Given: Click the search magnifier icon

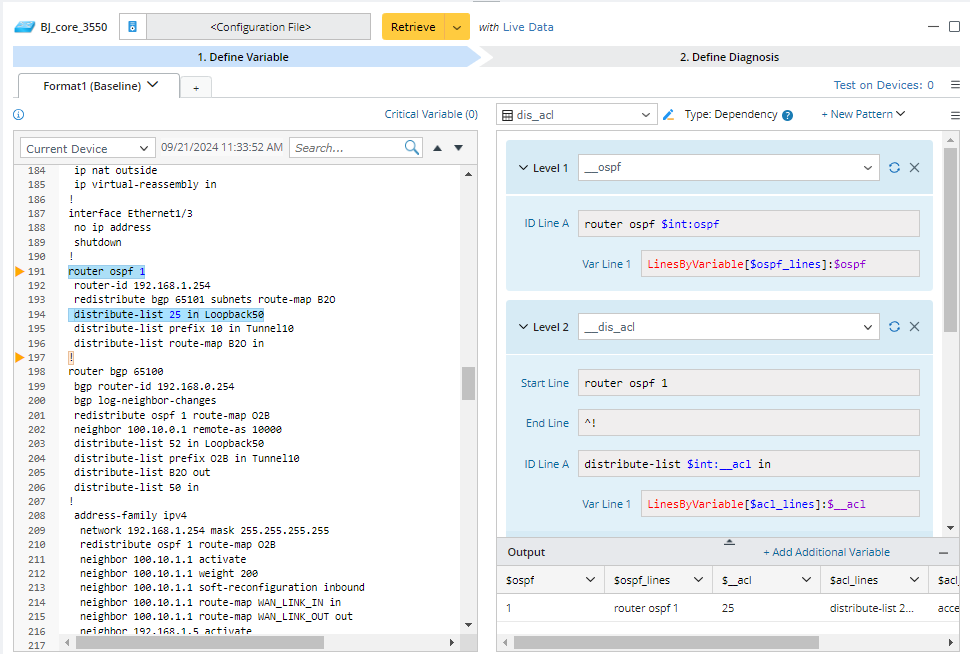Looking at the screenshot, I should 412,148.
